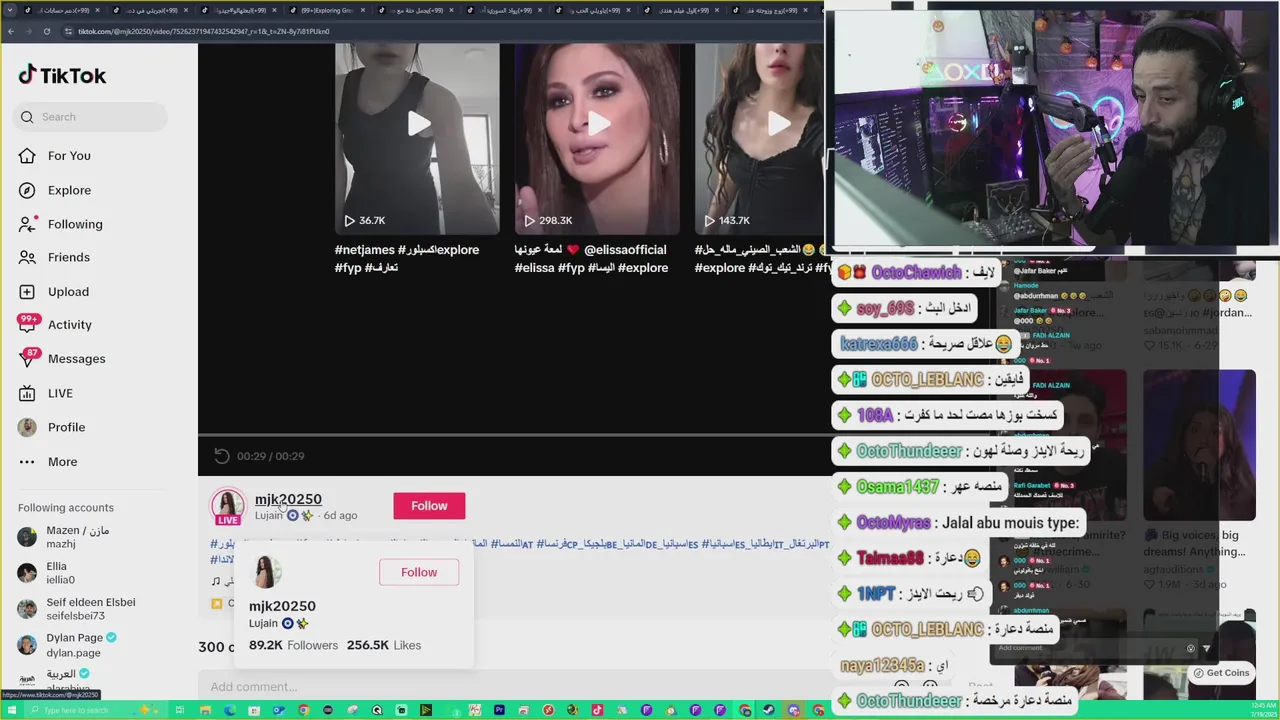This screenshot has width=1280, height=720.
Task: Expand the More menu in sidebar
Action: 62,461
